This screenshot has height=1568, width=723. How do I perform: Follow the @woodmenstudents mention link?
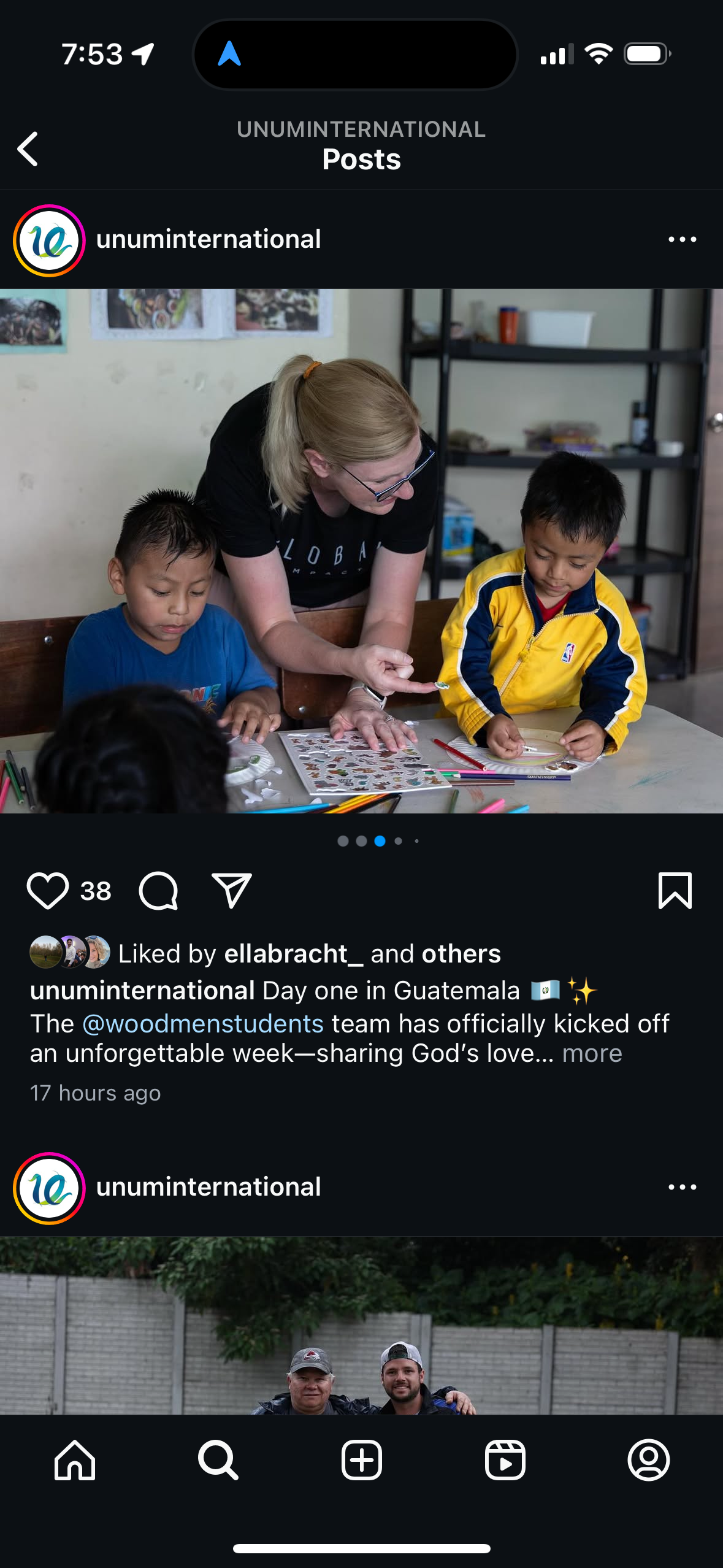(202, 1024)
